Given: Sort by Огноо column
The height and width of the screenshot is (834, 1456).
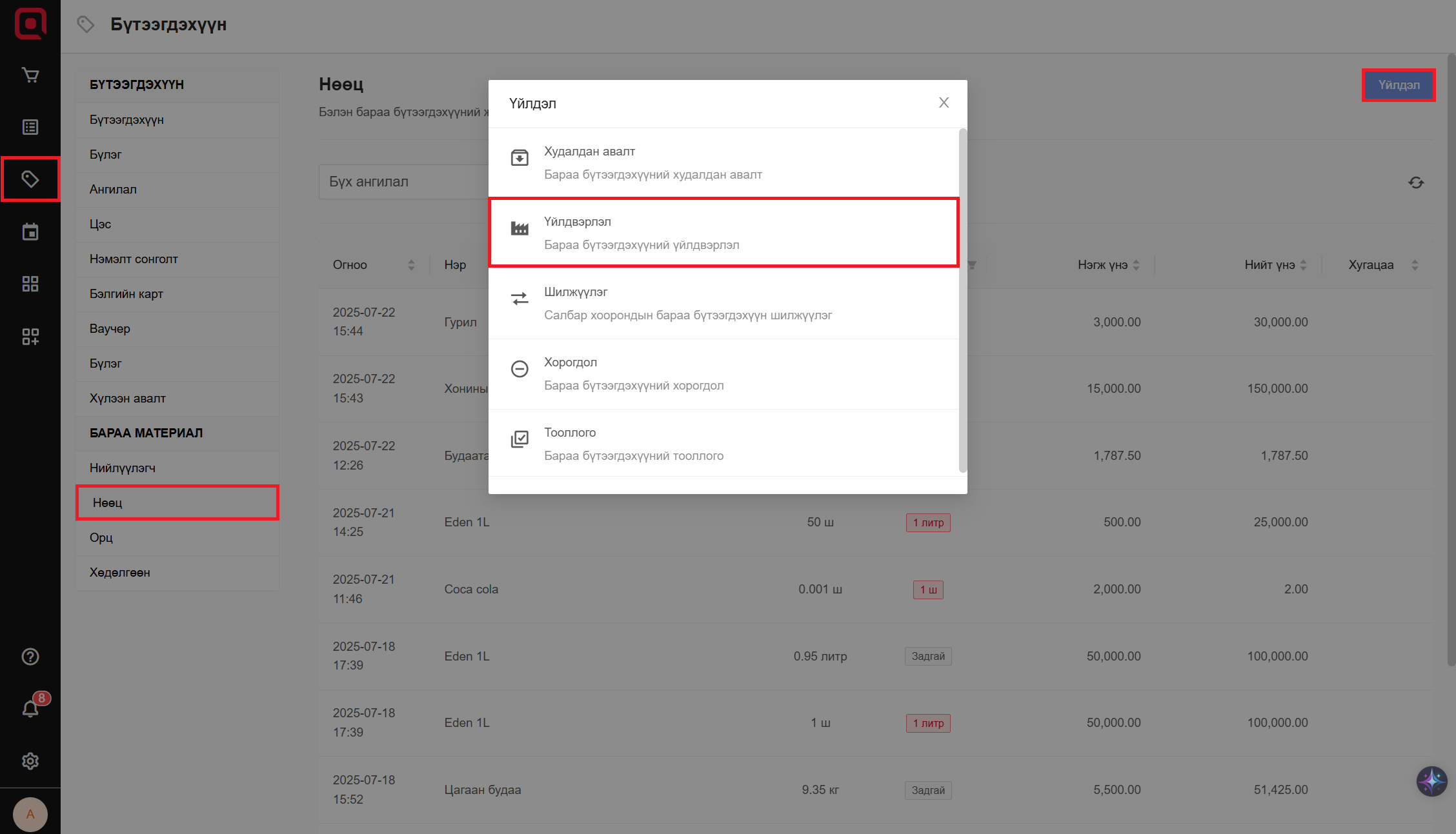Looking at the screenshot, I should point(411,265).
